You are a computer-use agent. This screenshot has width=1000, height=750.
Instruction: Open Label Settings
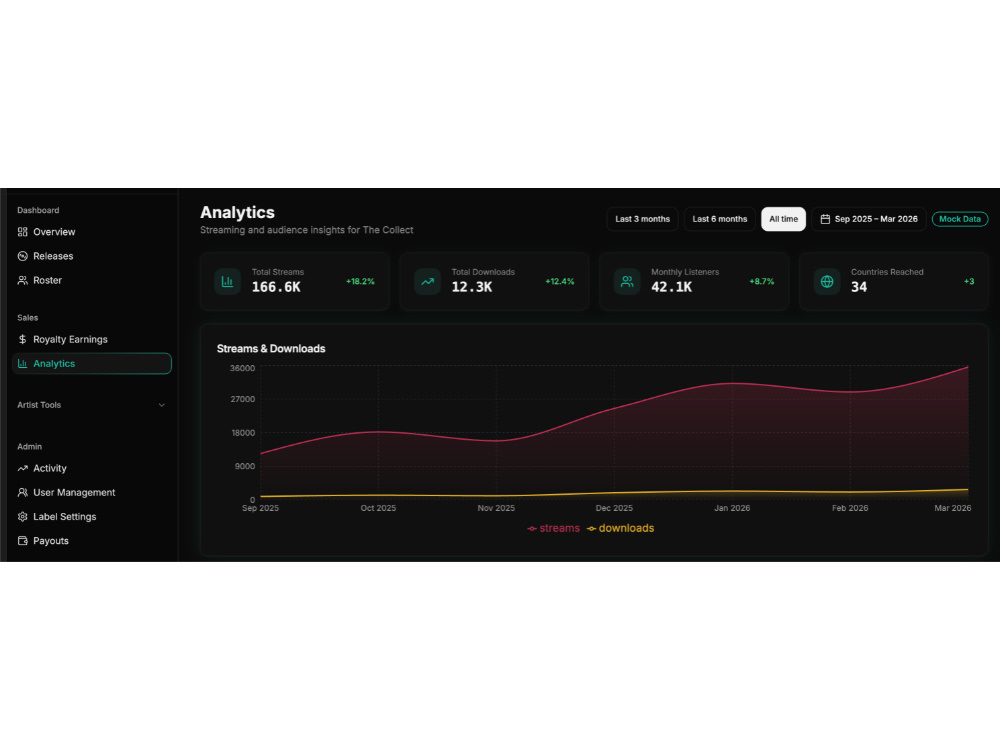coord(91,517)
